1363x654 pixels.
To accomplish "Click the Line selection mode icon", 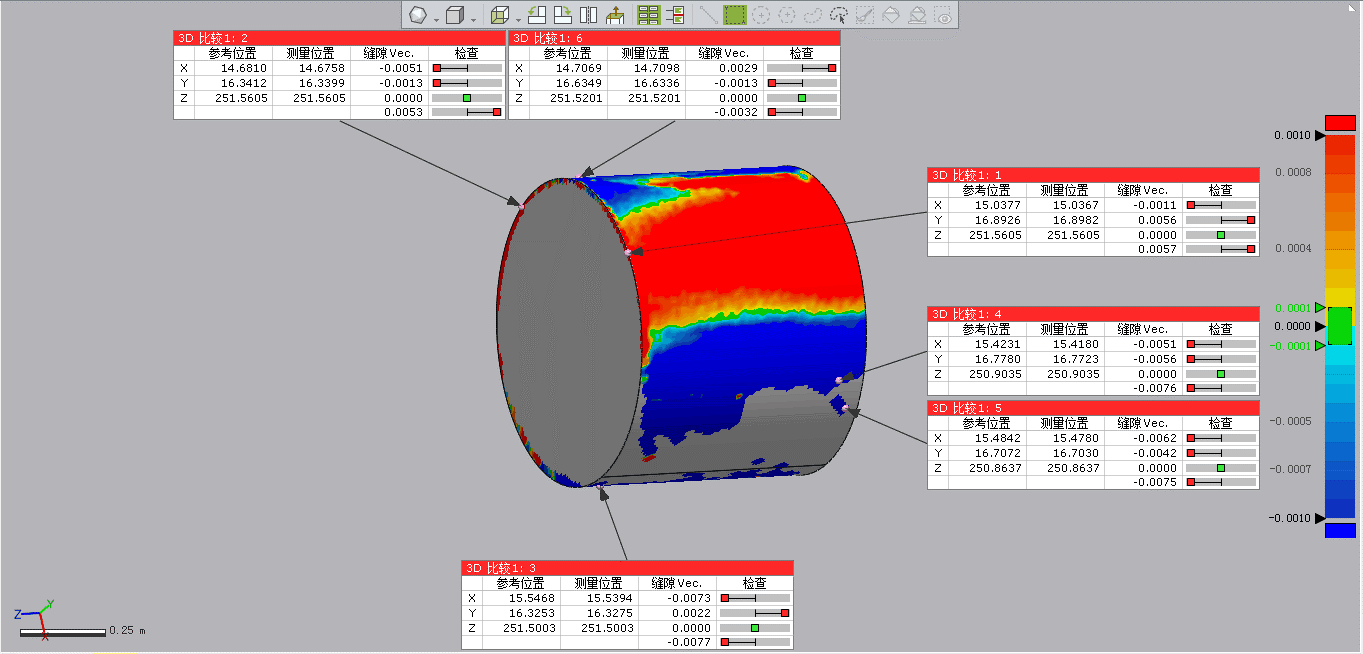I will 708,15.
